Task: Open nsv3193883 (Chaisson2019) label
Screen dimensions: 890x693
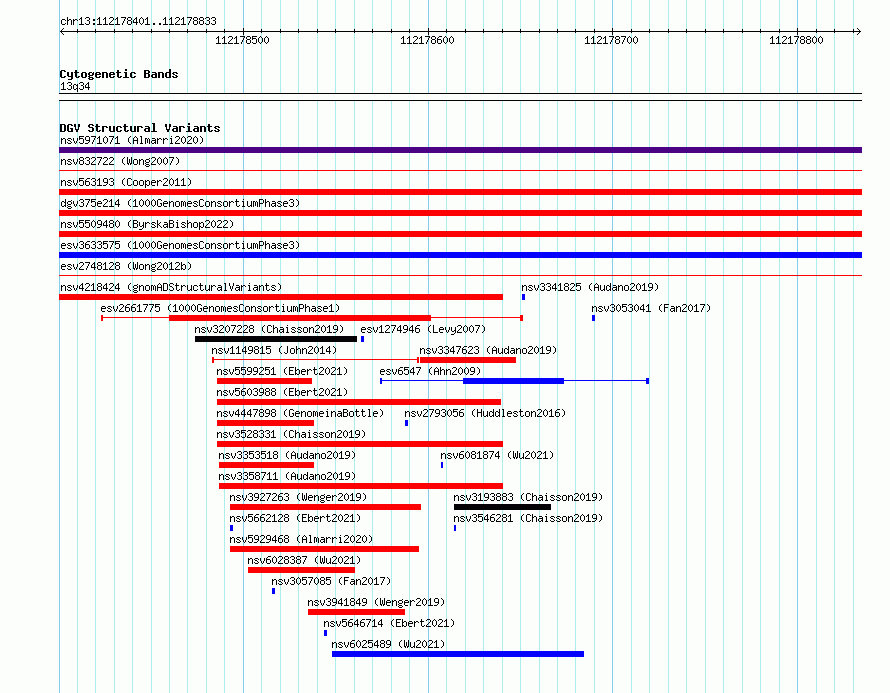Action: [528, 497]
